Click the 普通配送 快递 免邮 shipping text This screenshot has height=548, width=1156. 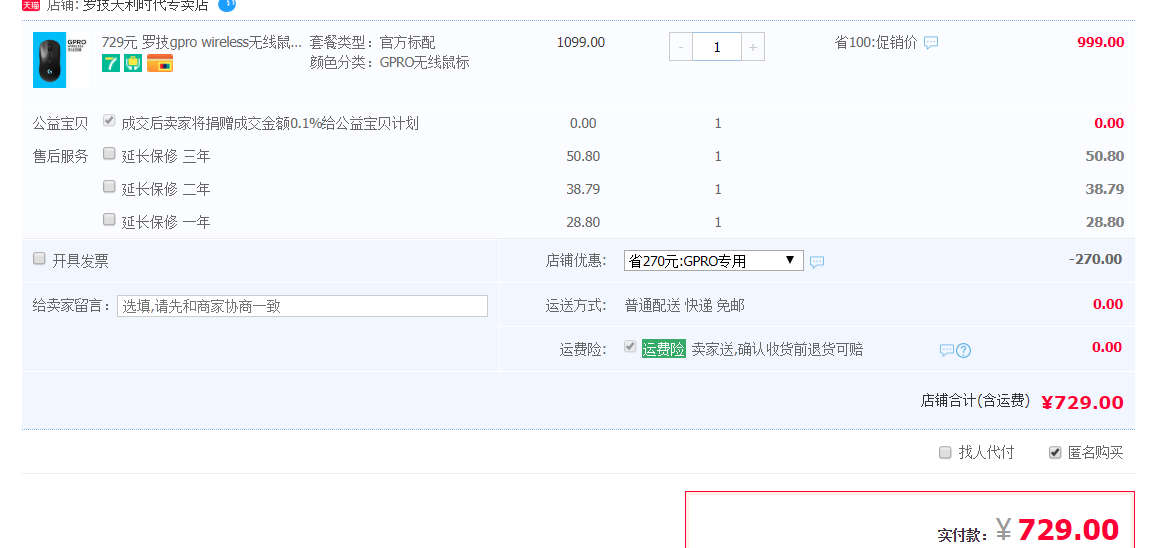(x=685, y=306)
